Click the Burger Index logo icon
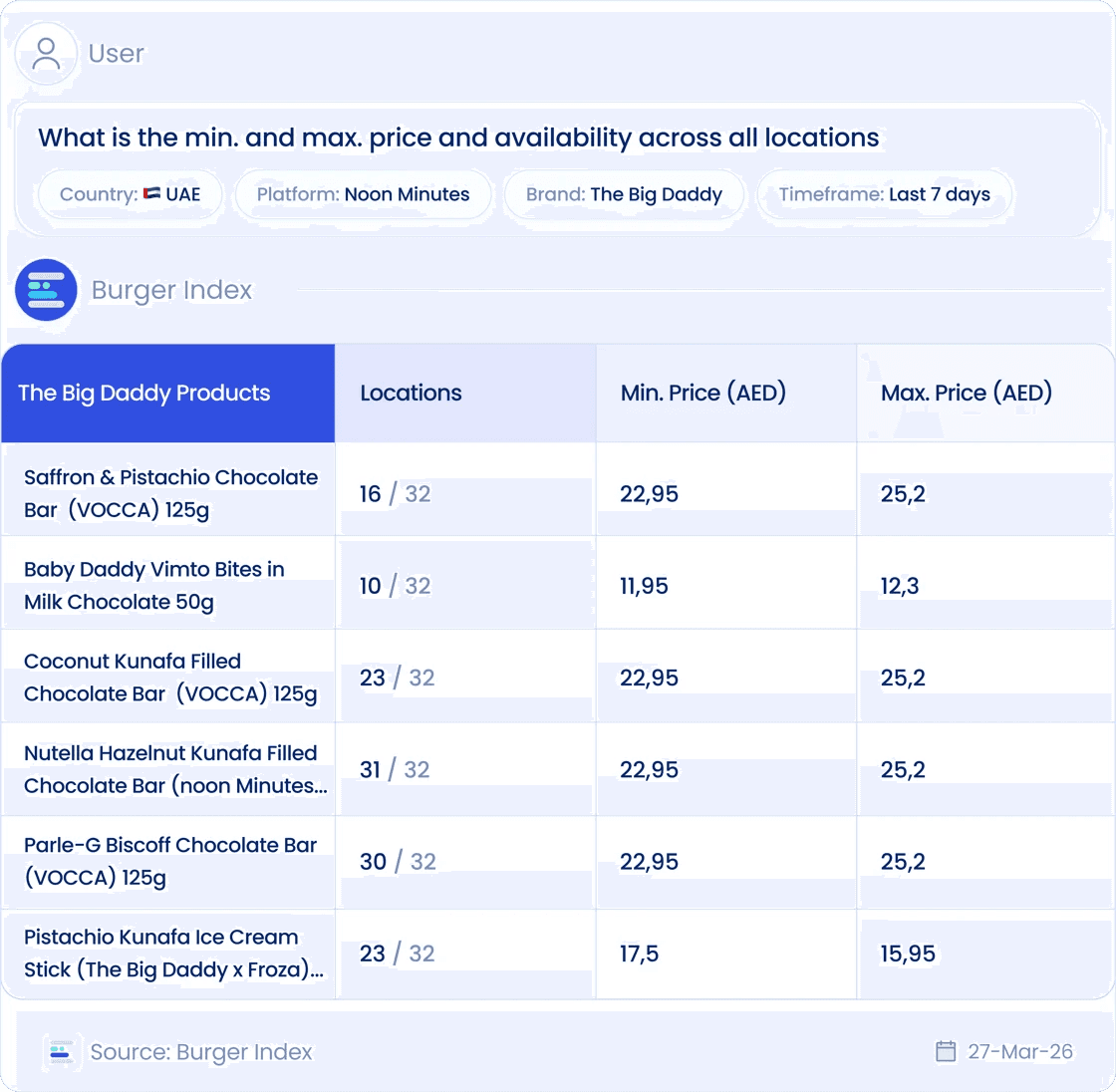This screenshot has height=1092, width=1116. point(46,290)
